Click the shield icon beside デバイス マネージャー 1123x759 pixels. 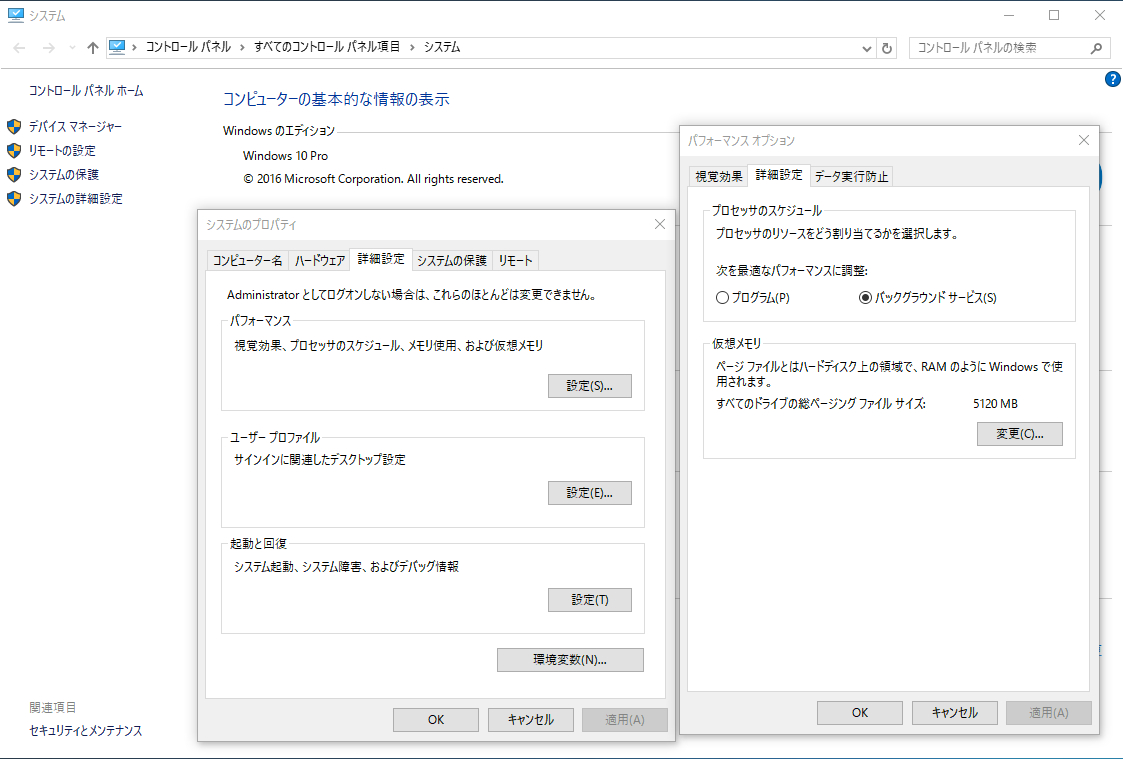click(x=14, y=127)
